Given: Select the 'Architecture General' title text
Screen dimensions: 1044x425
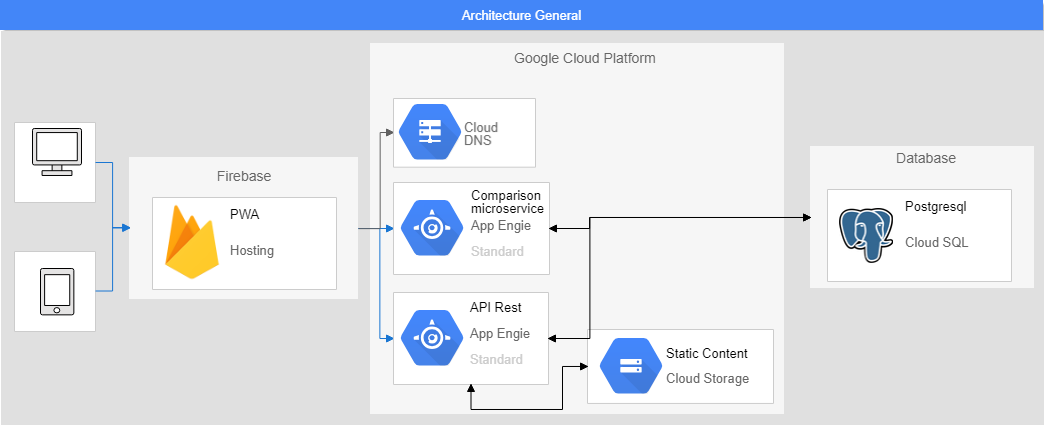Looking at the screenshot, I should 521,15.
